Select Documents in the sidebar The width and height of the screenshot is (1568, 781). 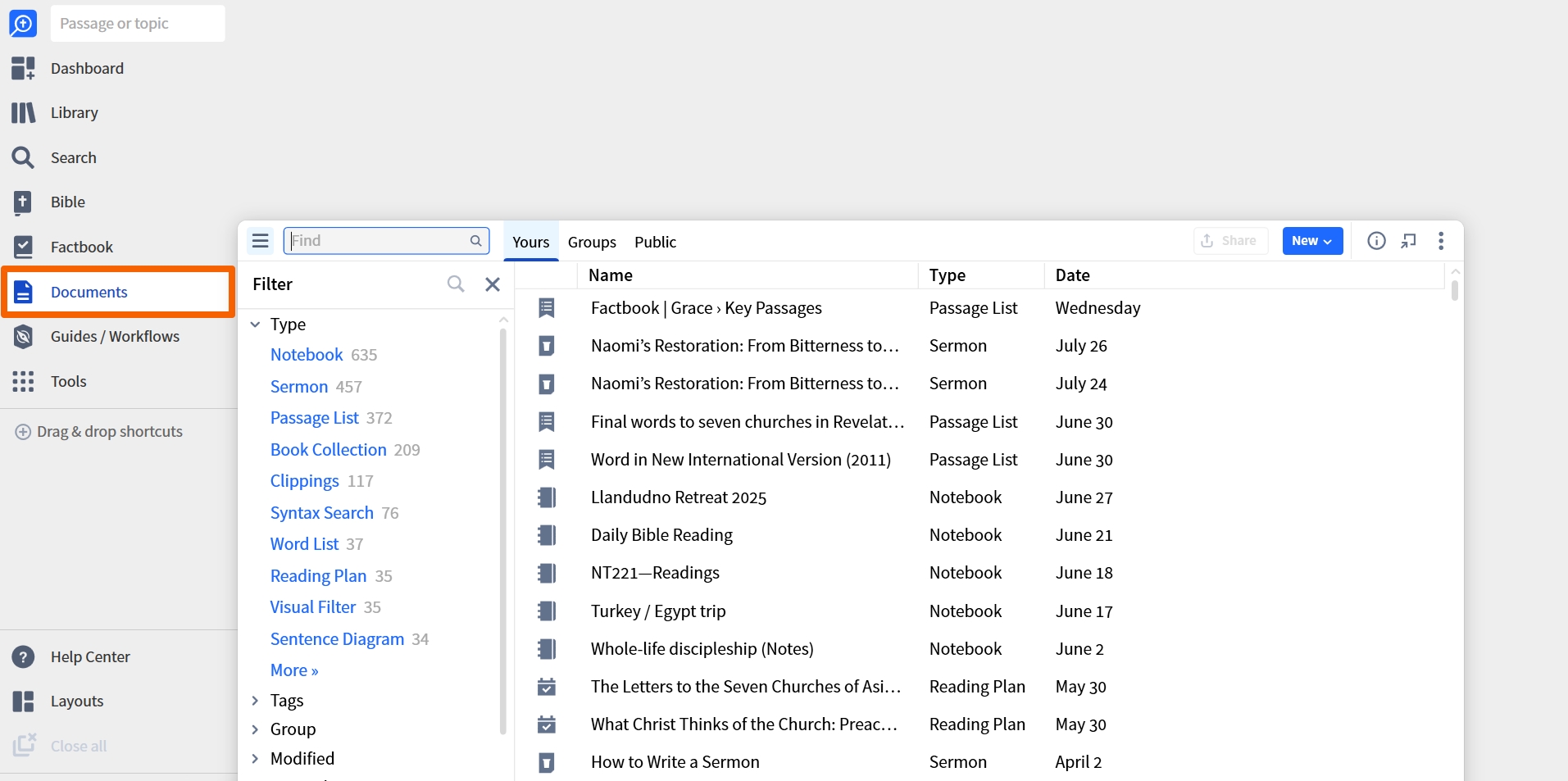pyautogui.click(x=118, y=292)
